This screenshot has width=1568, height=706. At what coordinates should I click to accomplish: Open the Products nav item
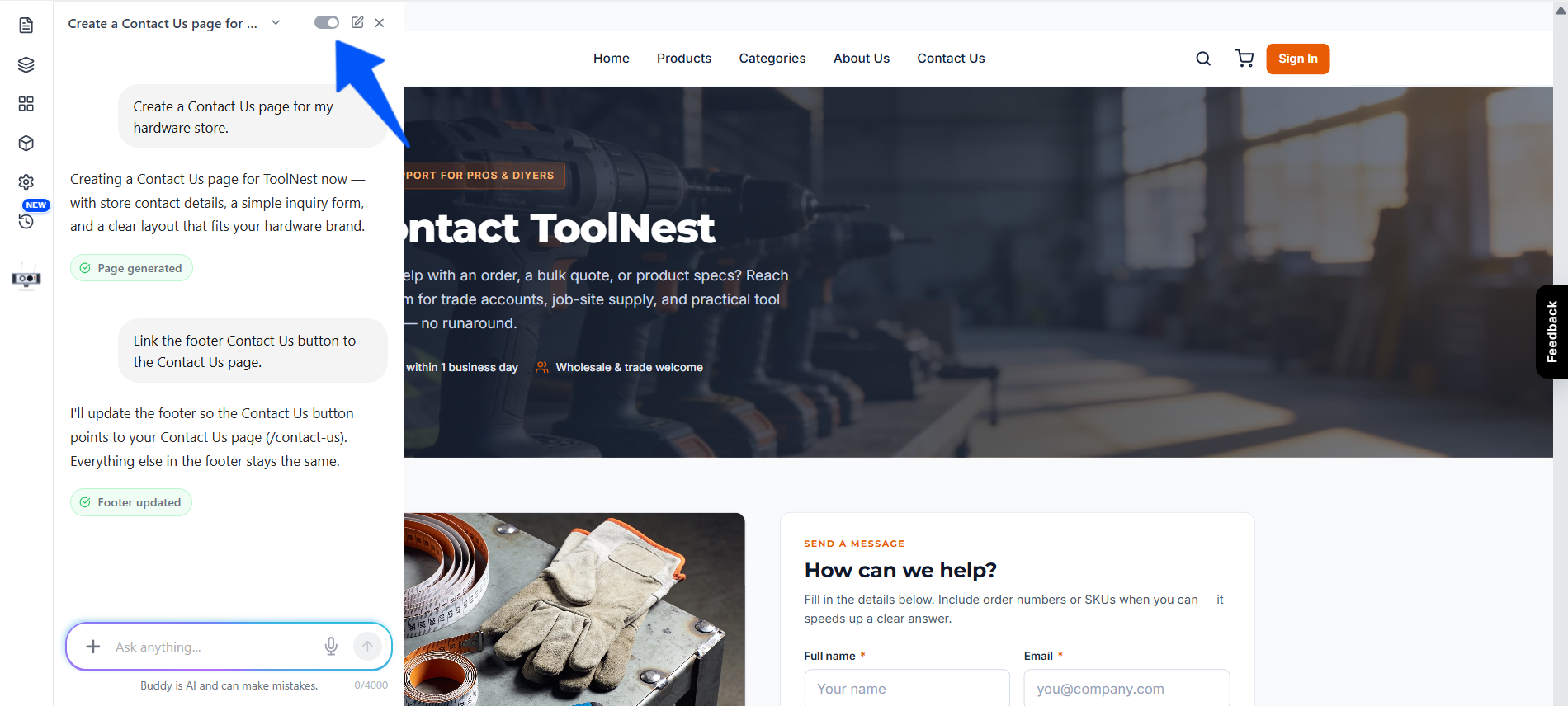684,59
